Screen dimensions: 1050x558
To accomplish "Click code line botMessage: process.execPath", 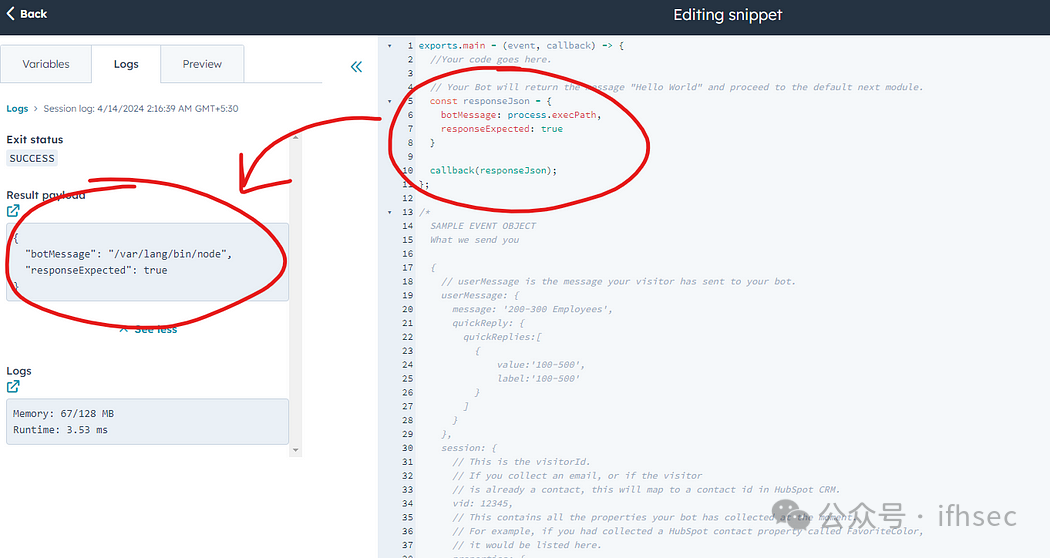I will coord(521,115).
